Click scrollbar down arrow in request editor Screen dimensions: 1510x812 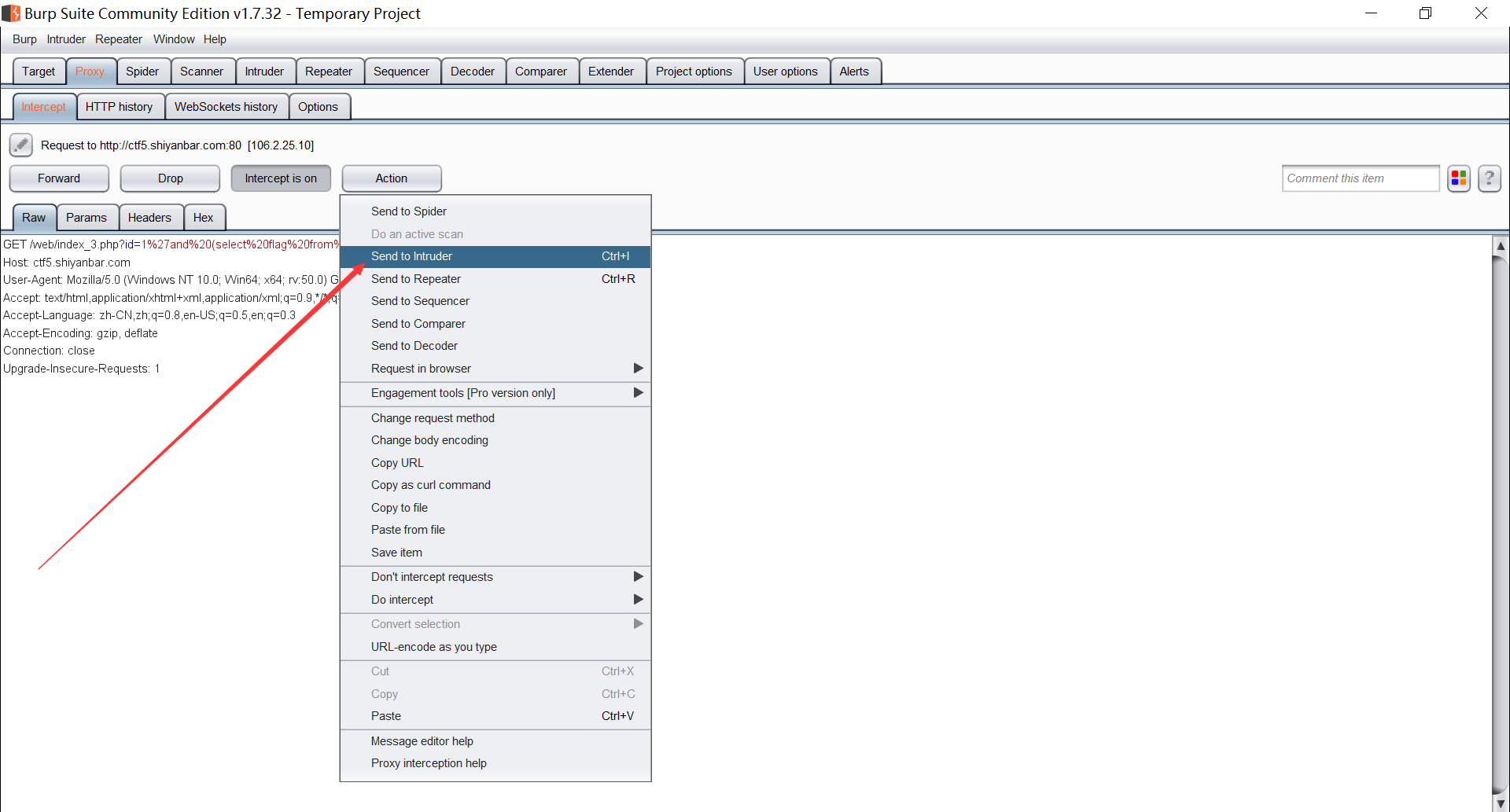pos(1501,803)
